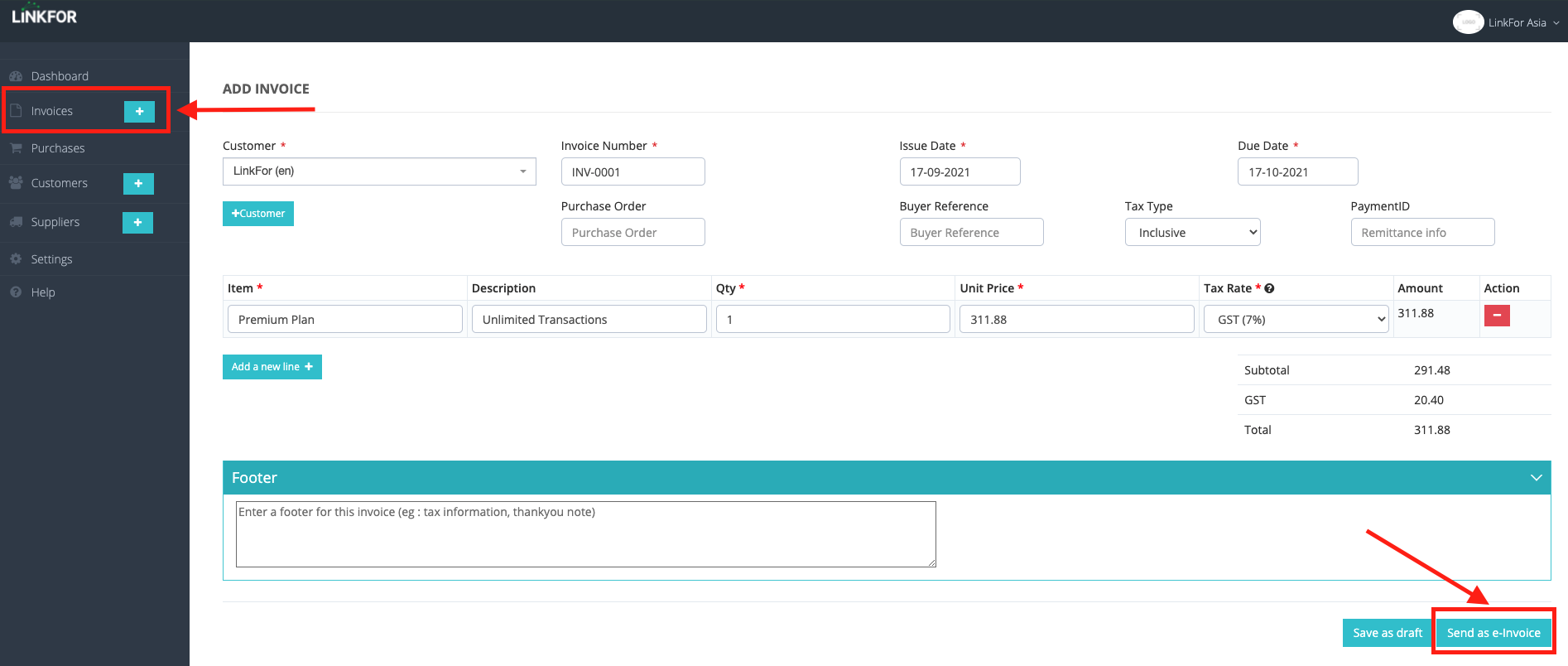Viewport: 1568px width, 666px height.
Task: Click the LinkFor Asia account avatar
Action: [1468, 22]
